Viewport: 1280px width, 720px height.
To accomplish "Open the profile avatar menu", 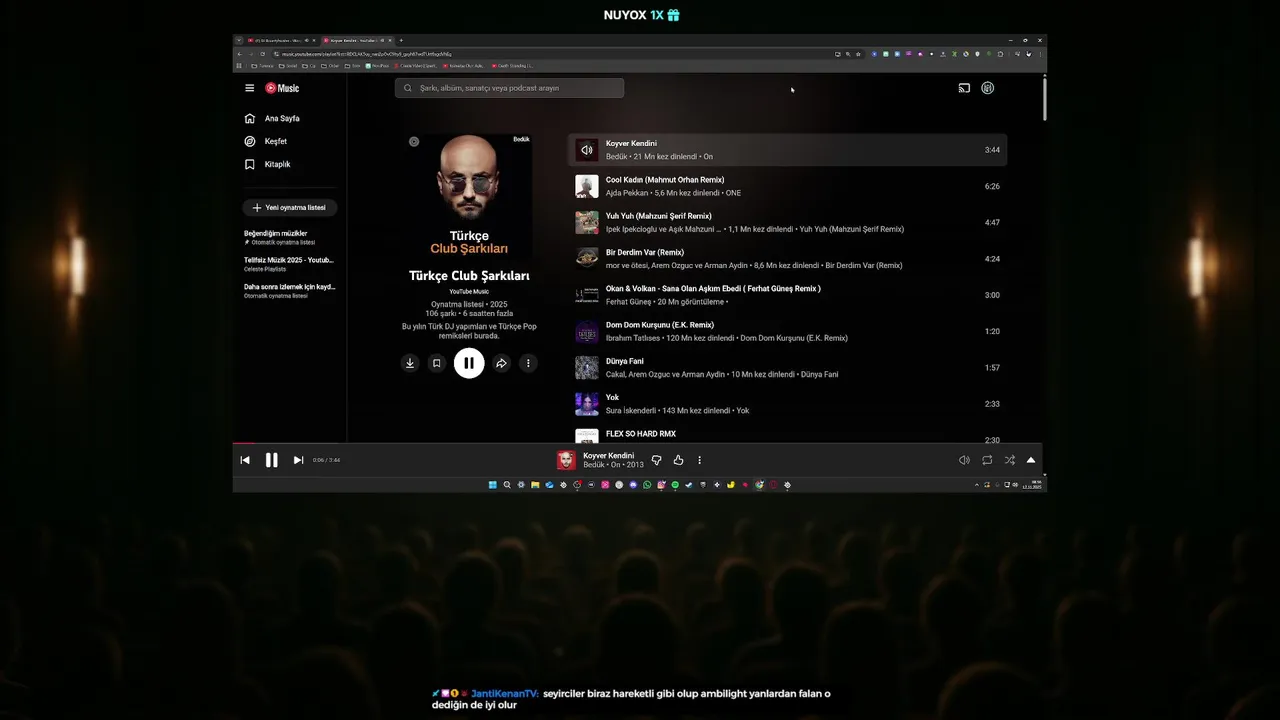I will point(988,88).
